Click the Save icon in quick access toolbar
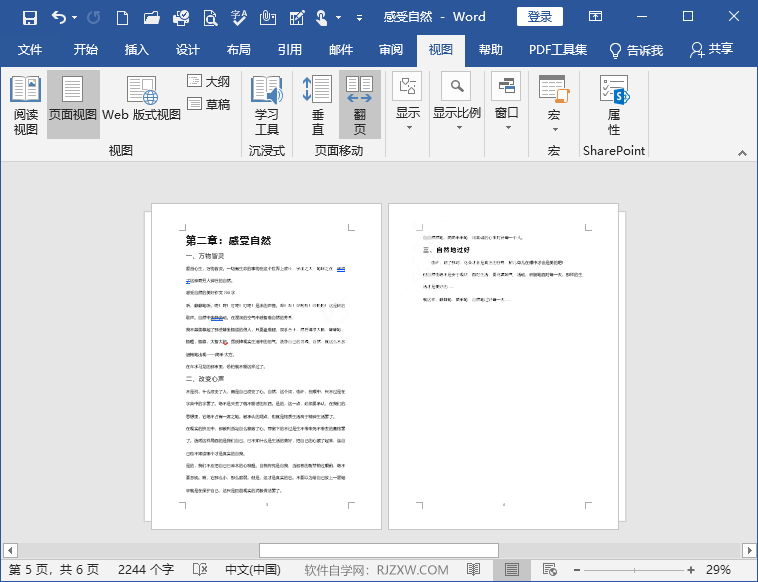Viewport: 758px width, 582px height. point(30,17)
